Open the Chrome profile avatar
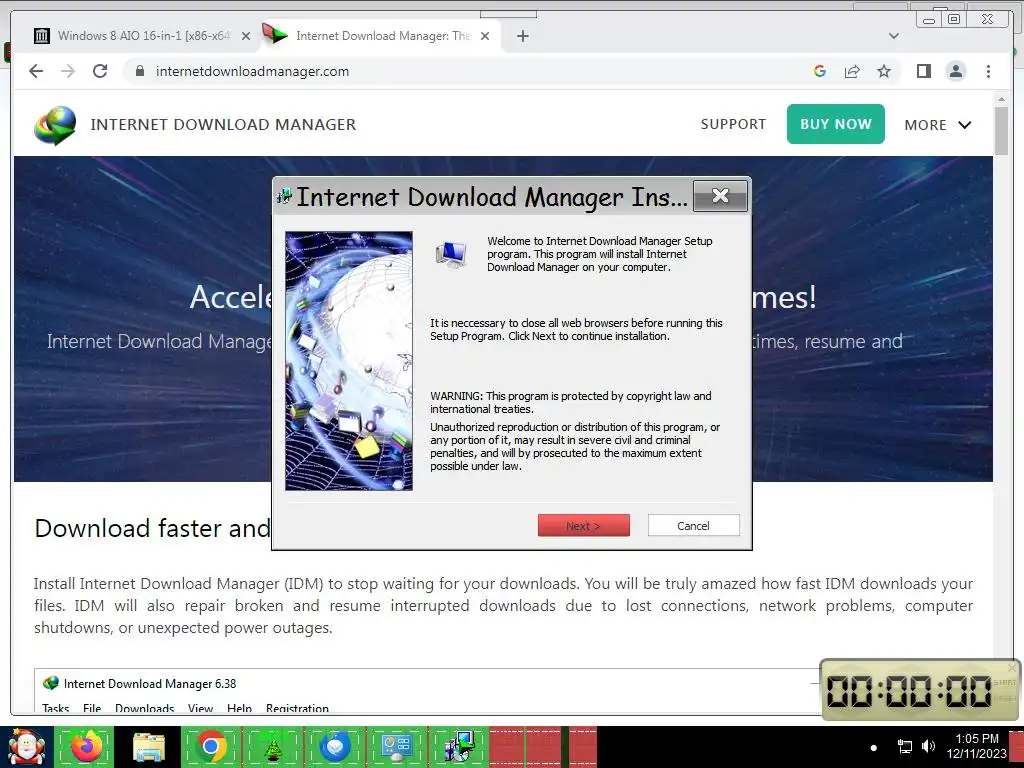Screen dimensions: 1024x768 [x=956, y=71]
